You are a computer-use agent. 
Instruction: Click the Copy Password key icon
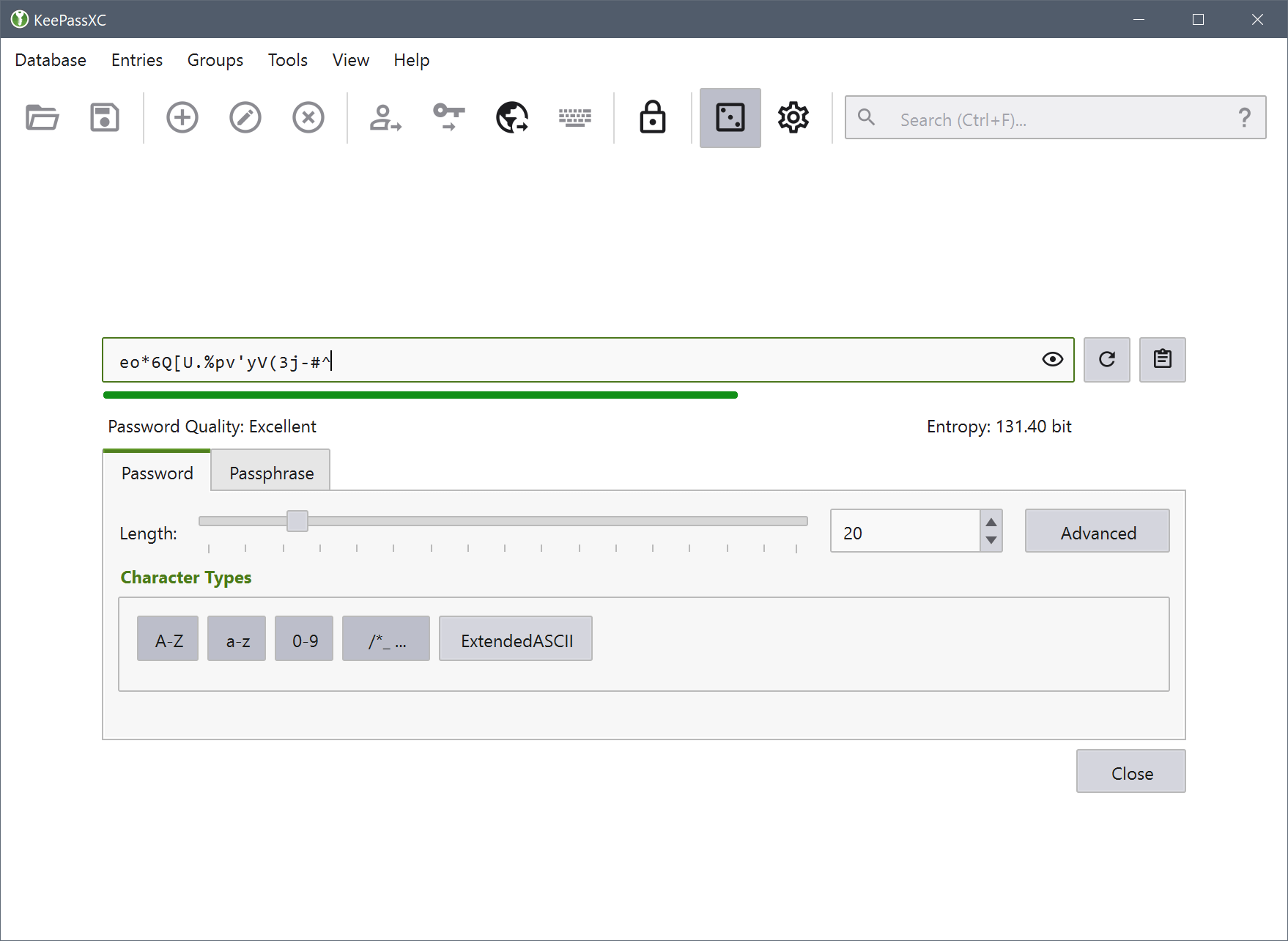[x=448, y=117]
